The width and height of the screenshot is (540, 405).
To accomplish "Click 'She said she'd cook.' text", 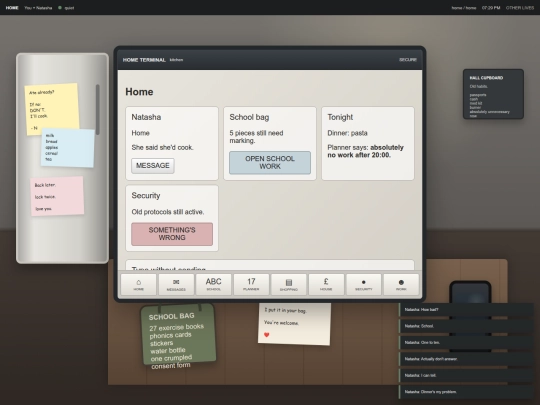I will click(163, 147).
